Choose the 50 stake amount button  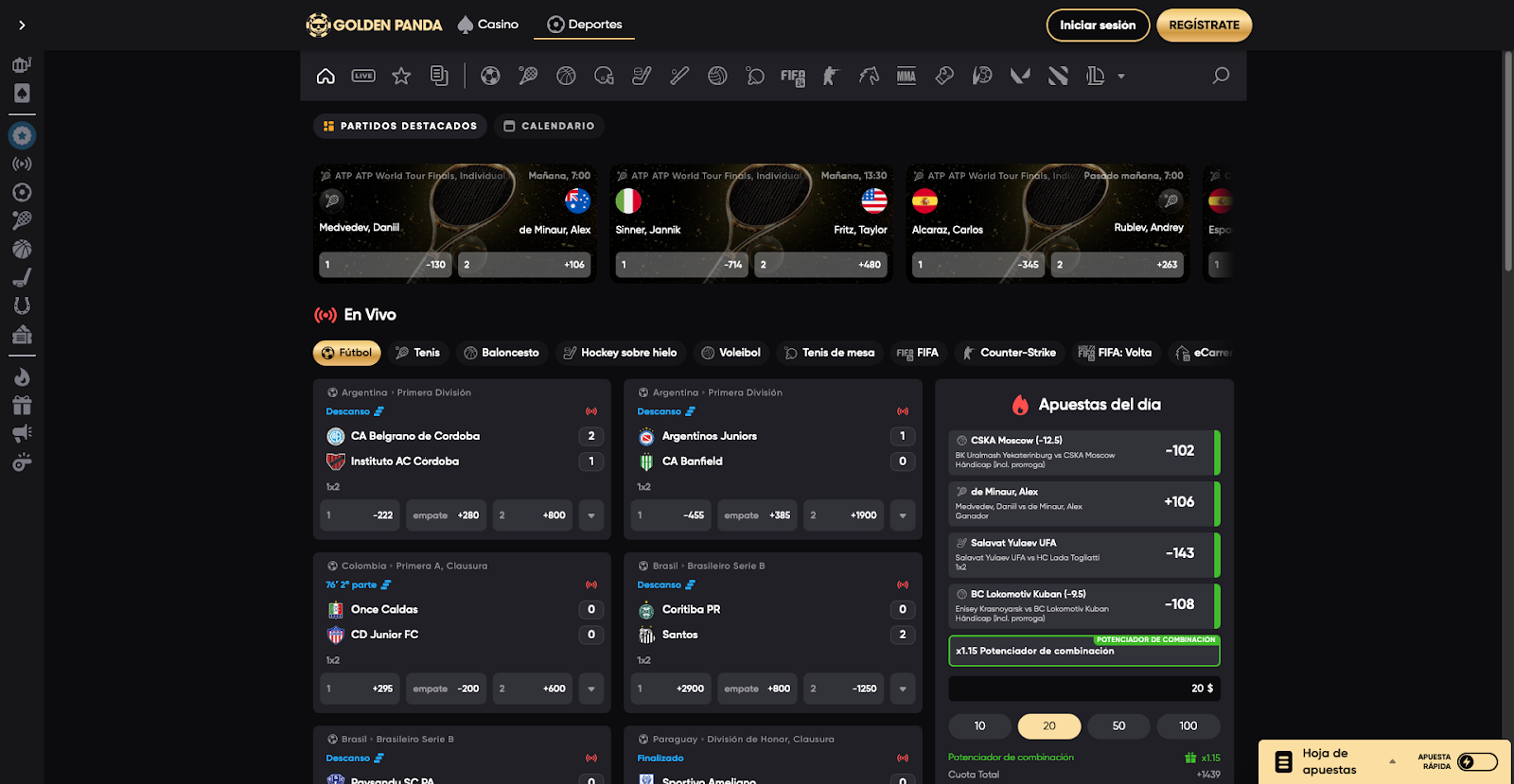coord(1118,726)
